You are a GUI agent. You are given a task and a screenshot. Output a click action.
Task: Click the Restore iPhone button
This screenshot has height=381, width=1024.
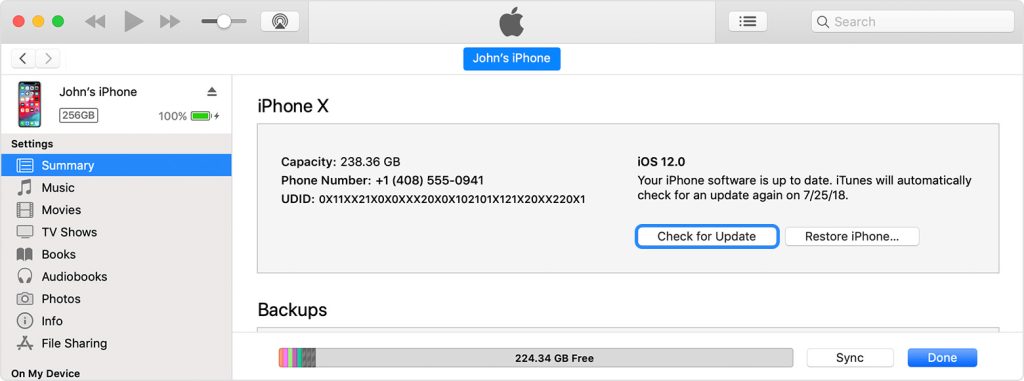coord(852,237)
